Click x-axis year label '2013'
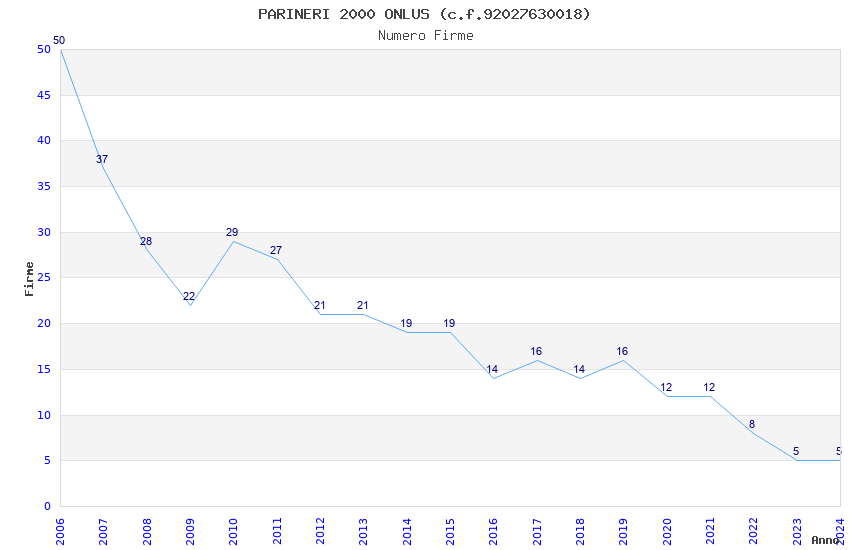 tap(363, 532)
